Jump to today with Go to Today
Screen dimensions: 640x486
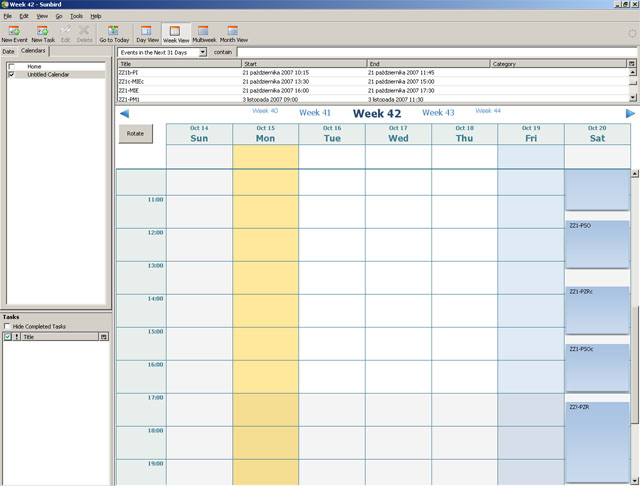114,33
